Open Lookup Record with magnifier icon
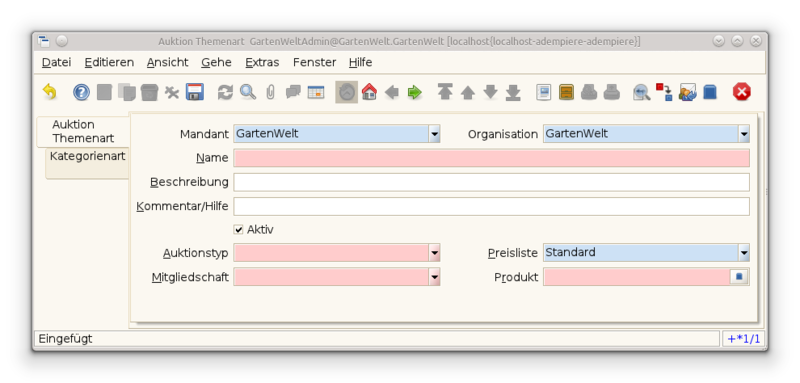The width and height of the screenshot is (800, 383). 248,92
